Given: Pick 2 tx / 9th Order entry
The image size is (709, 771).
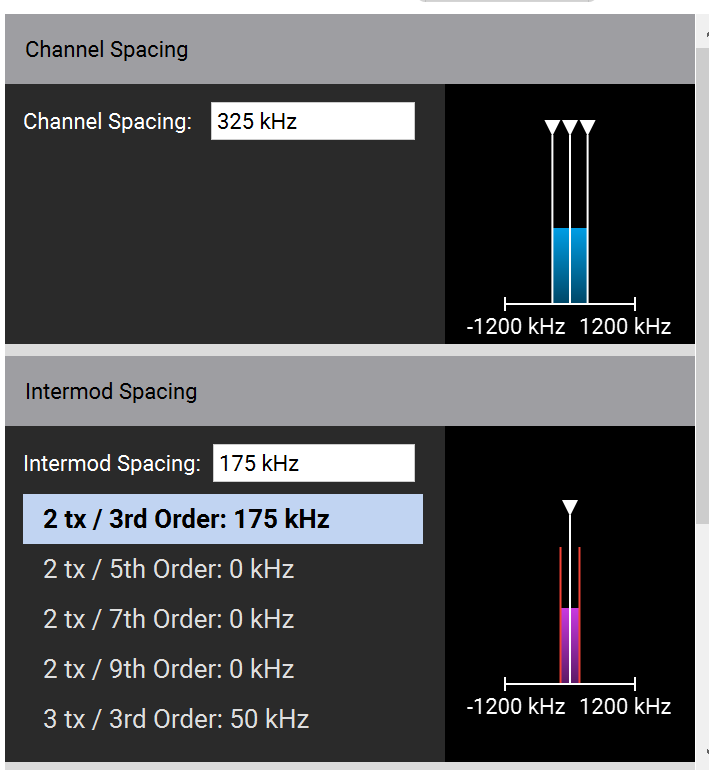Looking at the screenshot, I should (168, 670).
